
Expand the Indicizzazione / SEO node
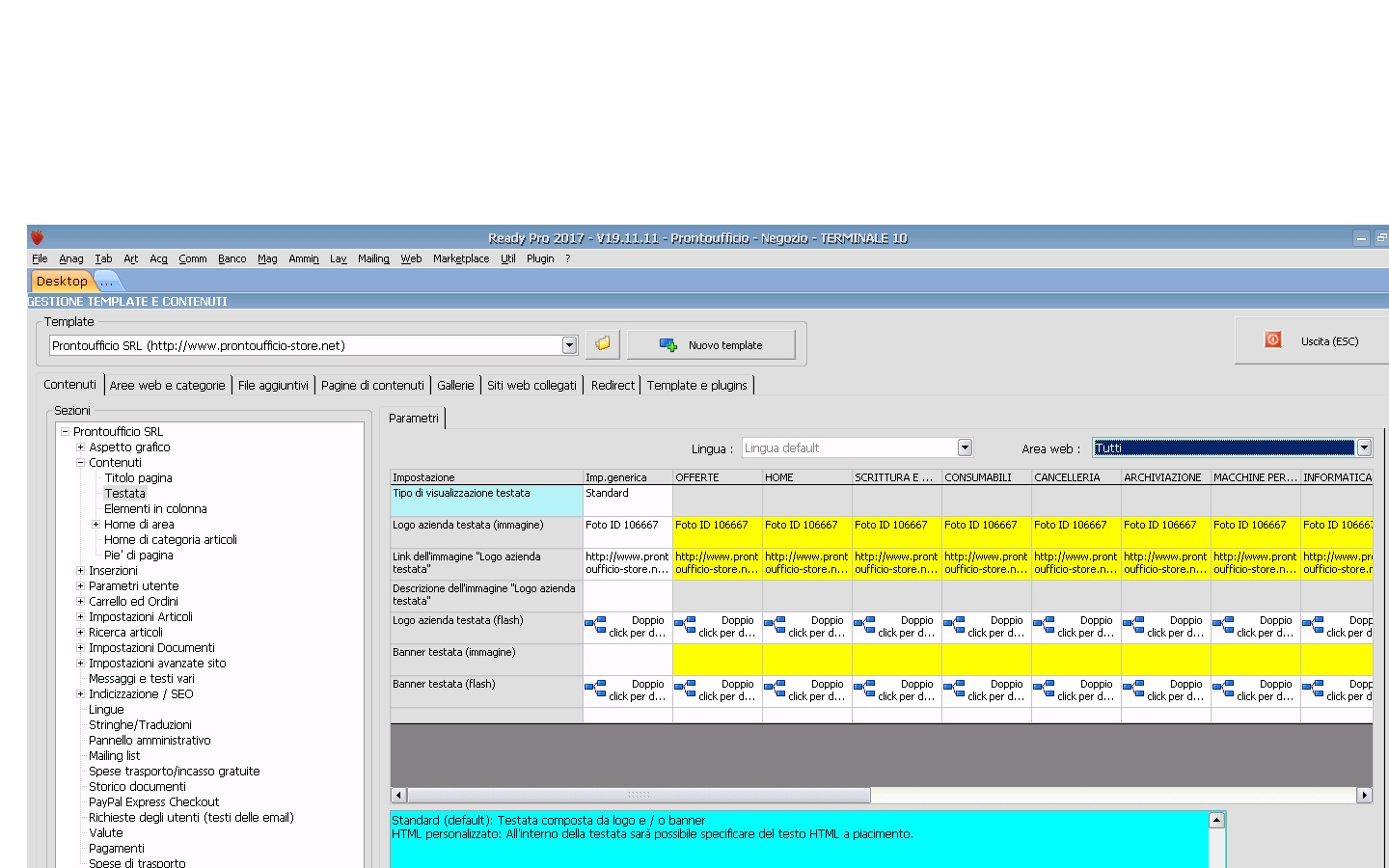click(x=81, y=694)
